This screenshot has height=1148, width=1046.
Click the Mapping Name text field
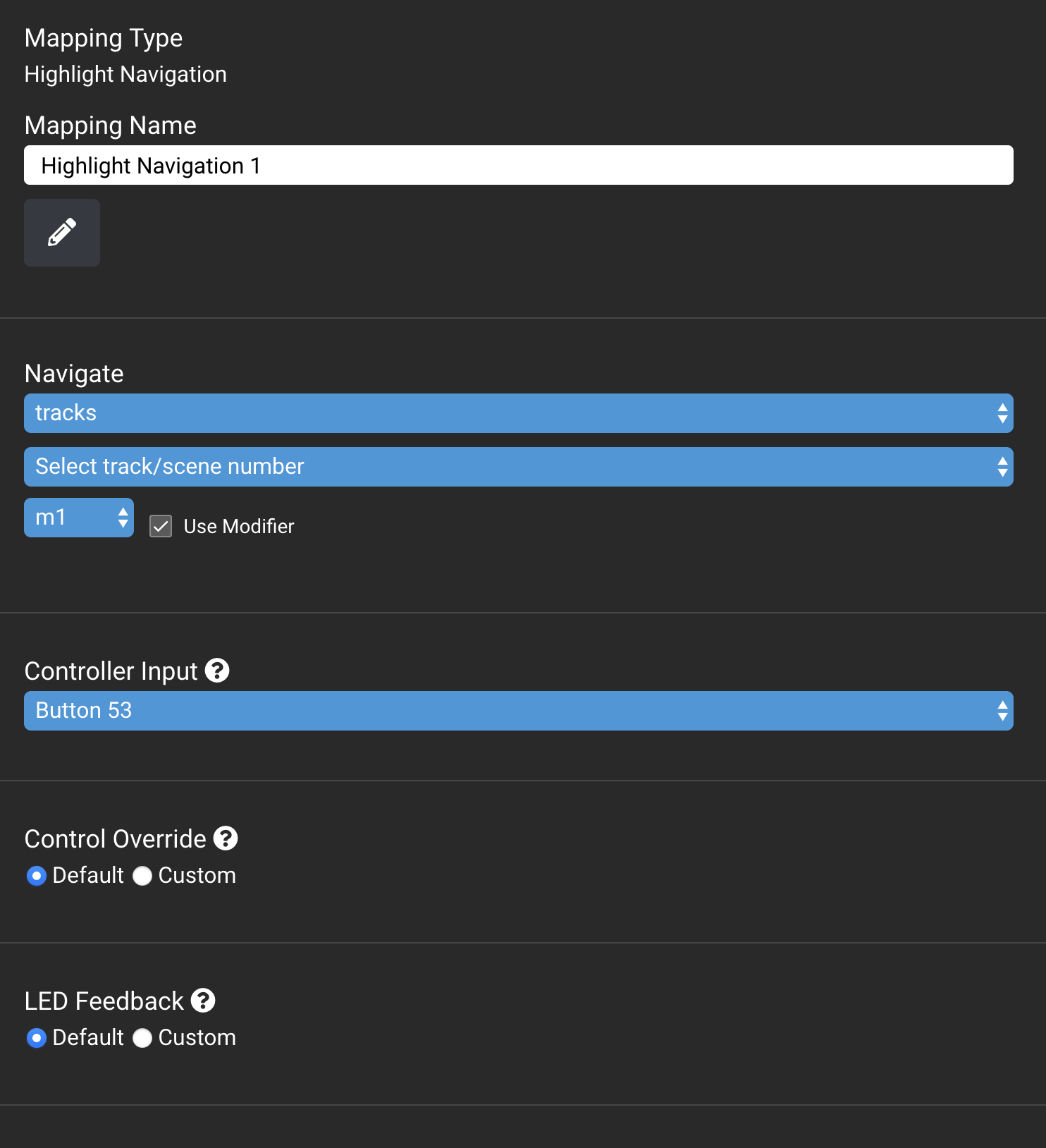[x=518, y=166]
